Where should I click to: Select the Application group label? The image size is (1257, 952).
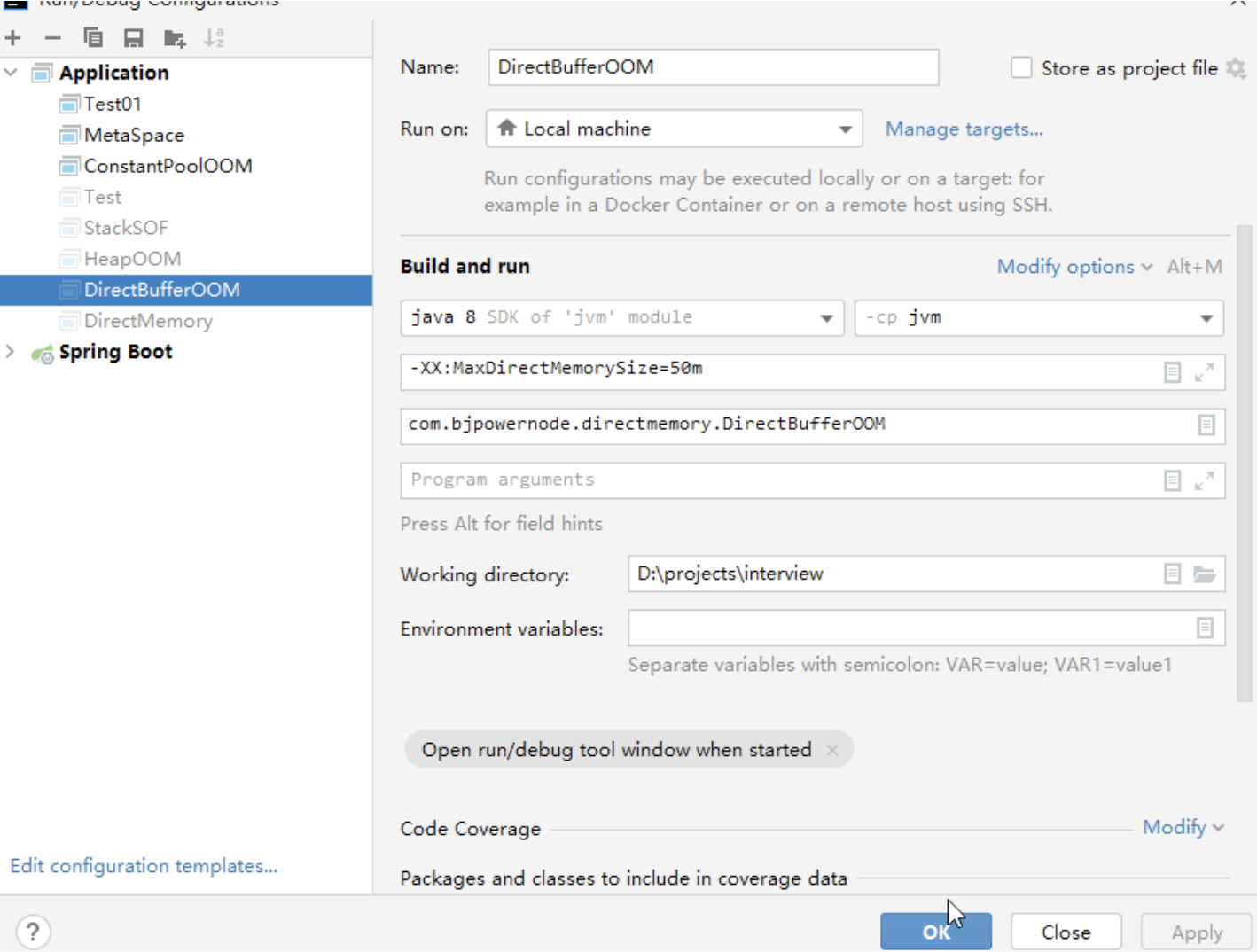coord(113,73)
